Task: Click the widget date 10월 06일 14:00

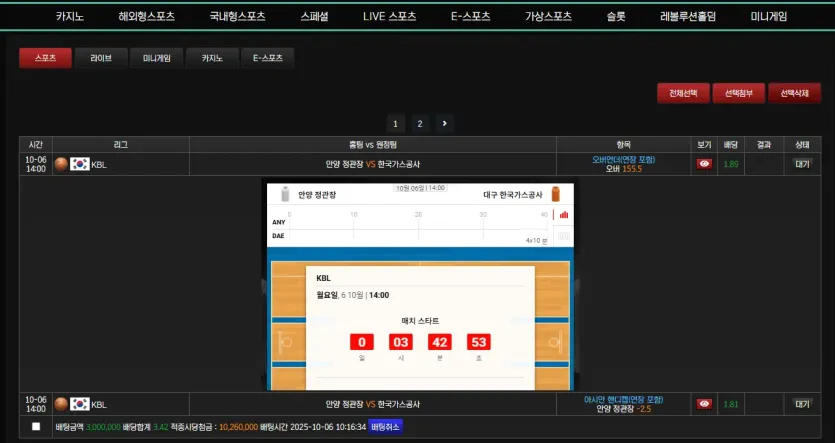Action: coord(421,188)
